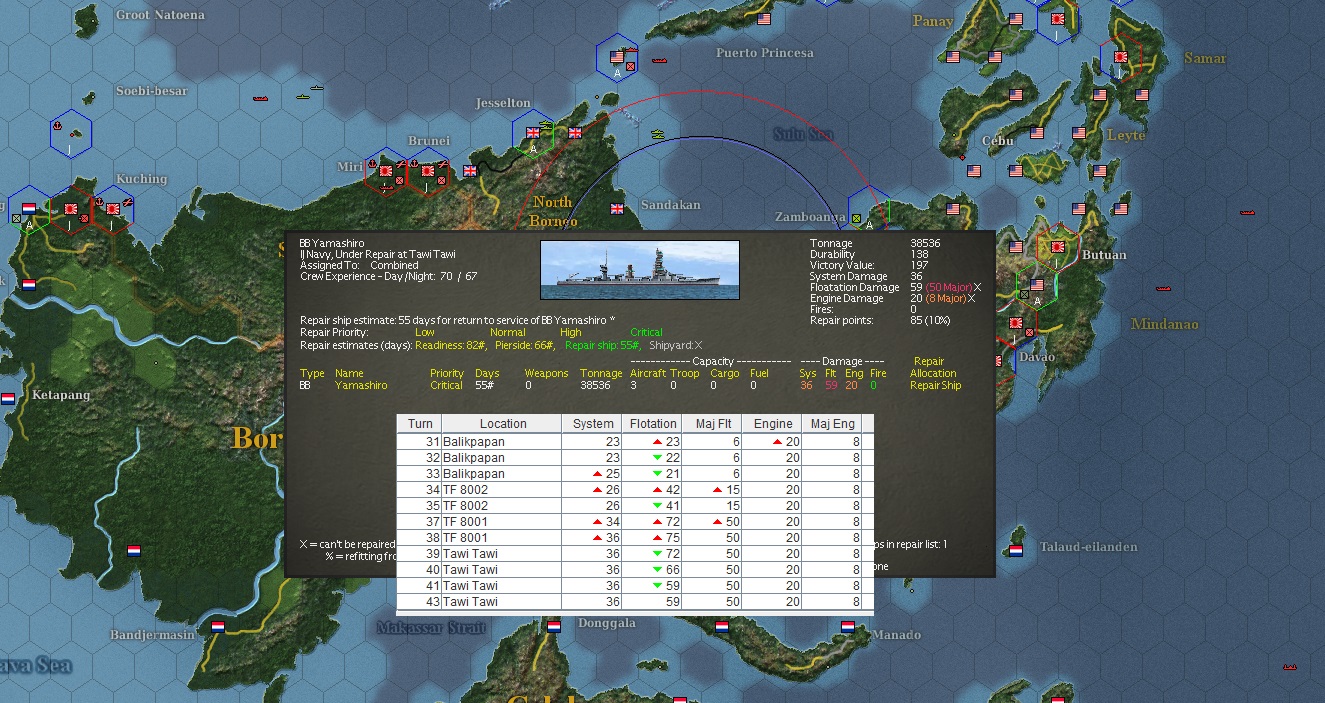Click the Location column header in history table
The width and height of the screenshot is (1325, 703).
click(x=501, y=424)
